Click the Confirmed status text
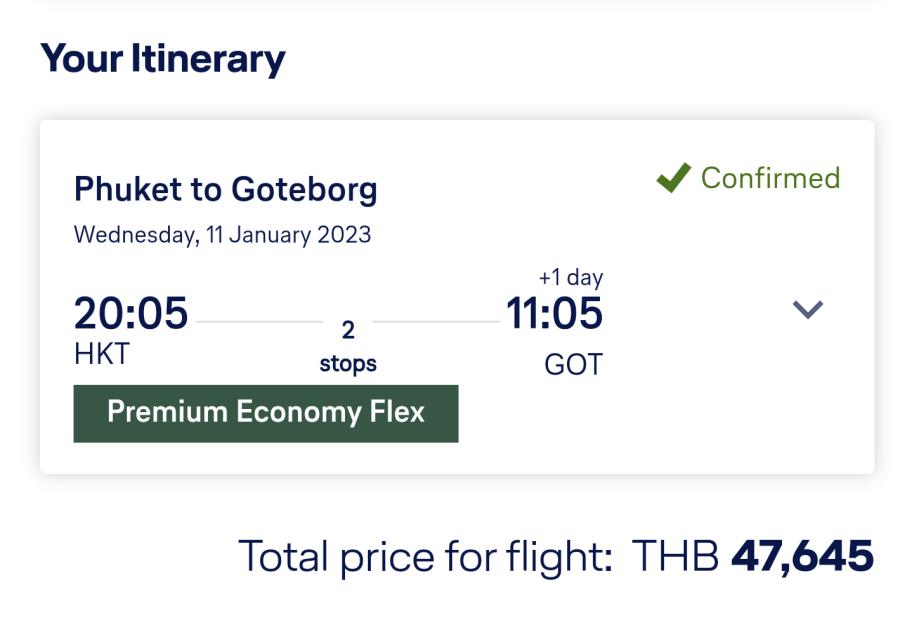The height and width of the screenshot is (637, 900). (x=770, y=178)
